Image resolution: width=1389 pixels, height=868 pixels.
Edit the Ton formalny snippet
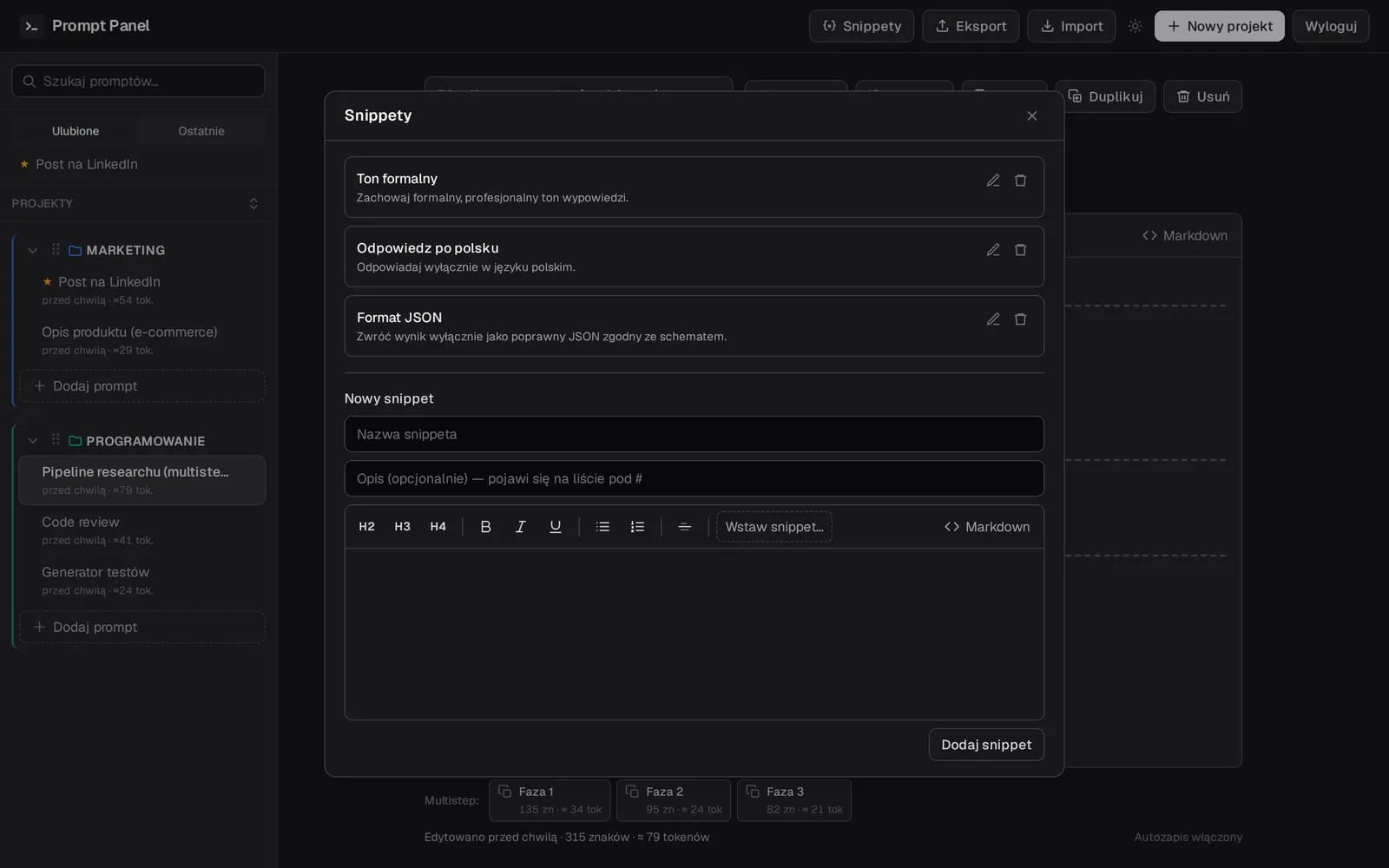[993, 181]
